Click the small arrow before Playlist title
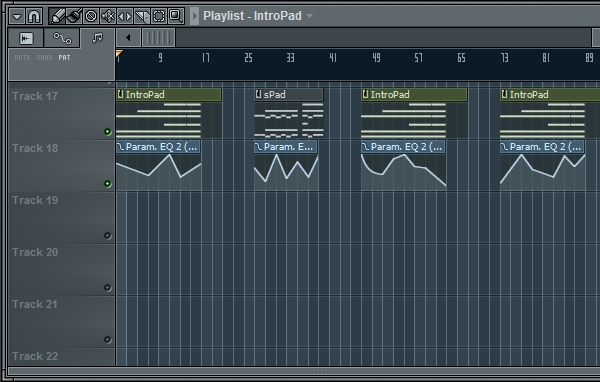This screenshot has height=382, width=600. point(194,16)
